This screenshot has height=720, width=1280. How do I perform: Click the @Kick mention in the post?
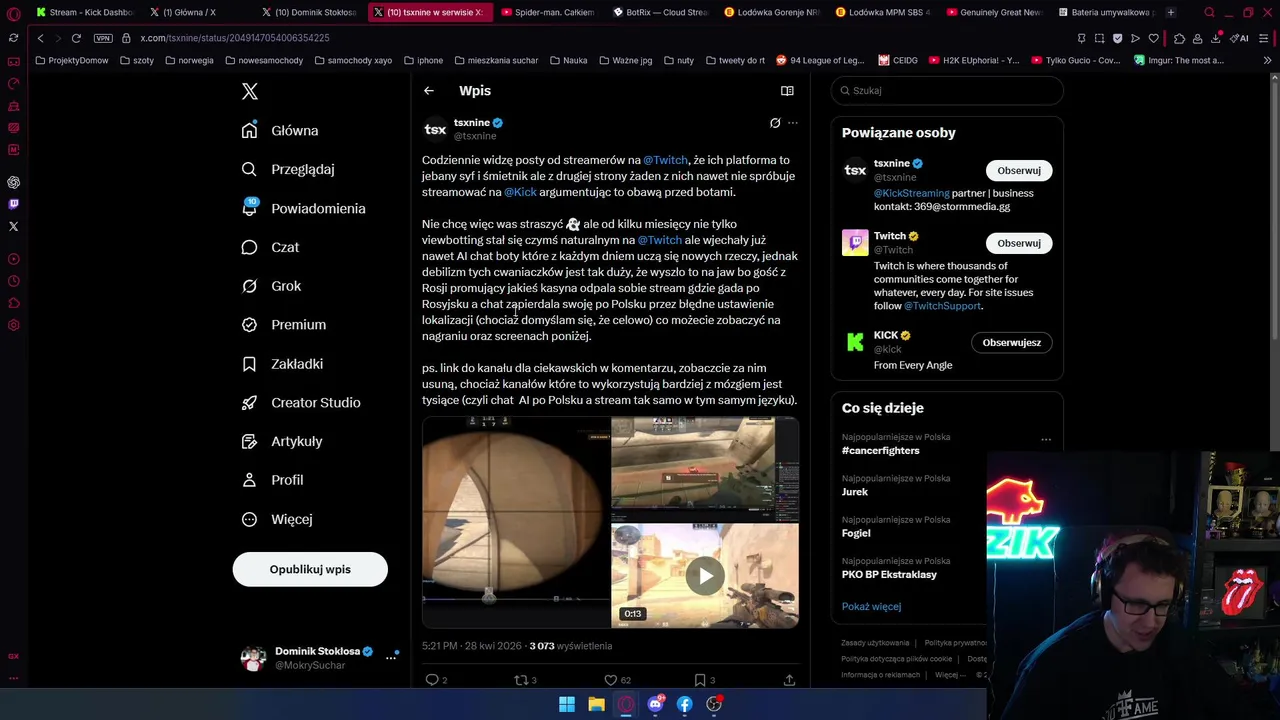[520, 192]
